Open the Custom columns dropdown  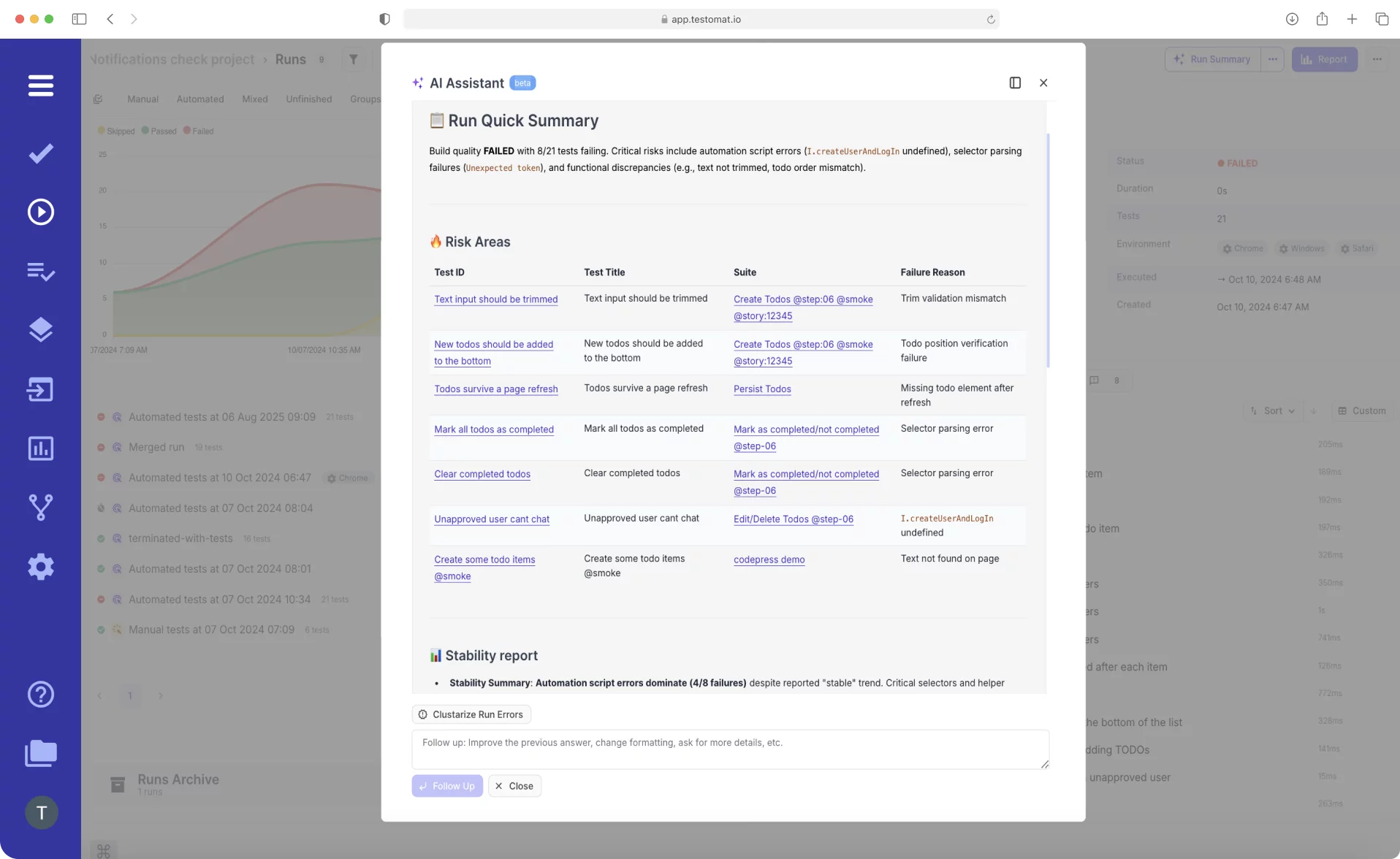coord(1361,411)
